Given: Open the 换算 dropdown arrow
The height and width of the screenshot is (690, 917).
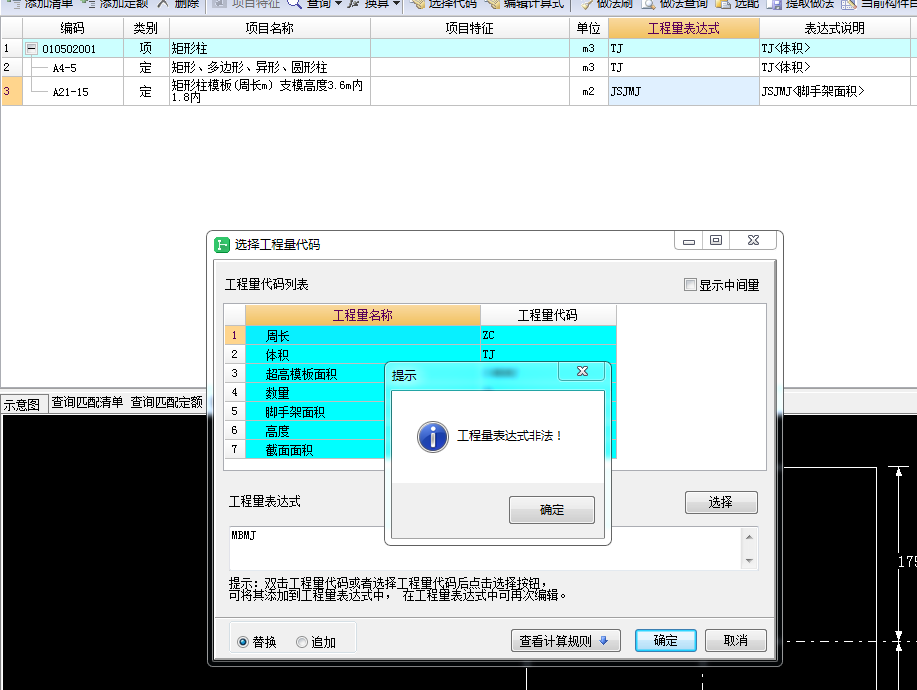Looking at the screenshot, I should 396,4.
